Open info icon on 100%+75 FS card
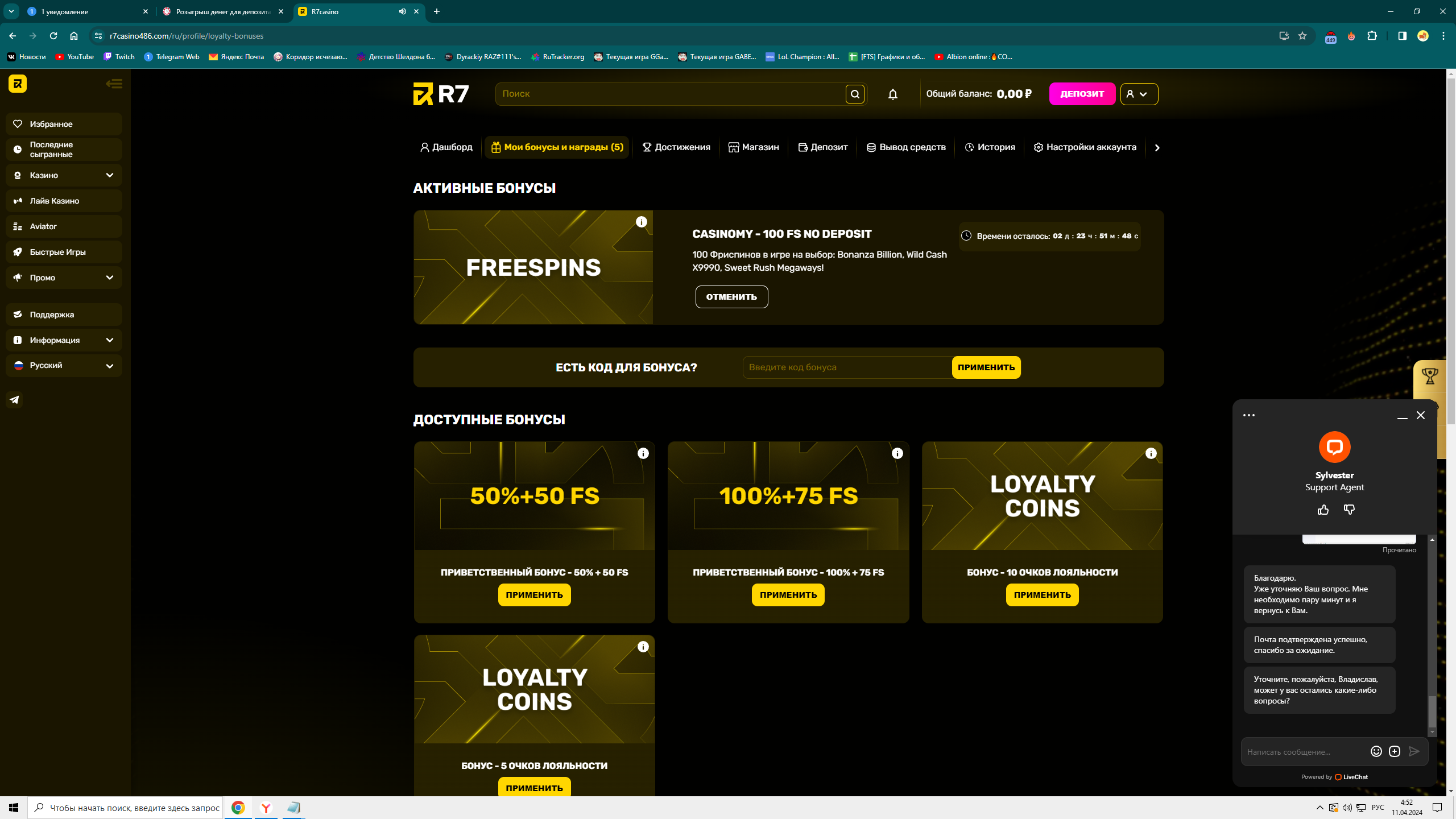The width and height of the screenshot is (1456, 819). (x=897, y=453)
